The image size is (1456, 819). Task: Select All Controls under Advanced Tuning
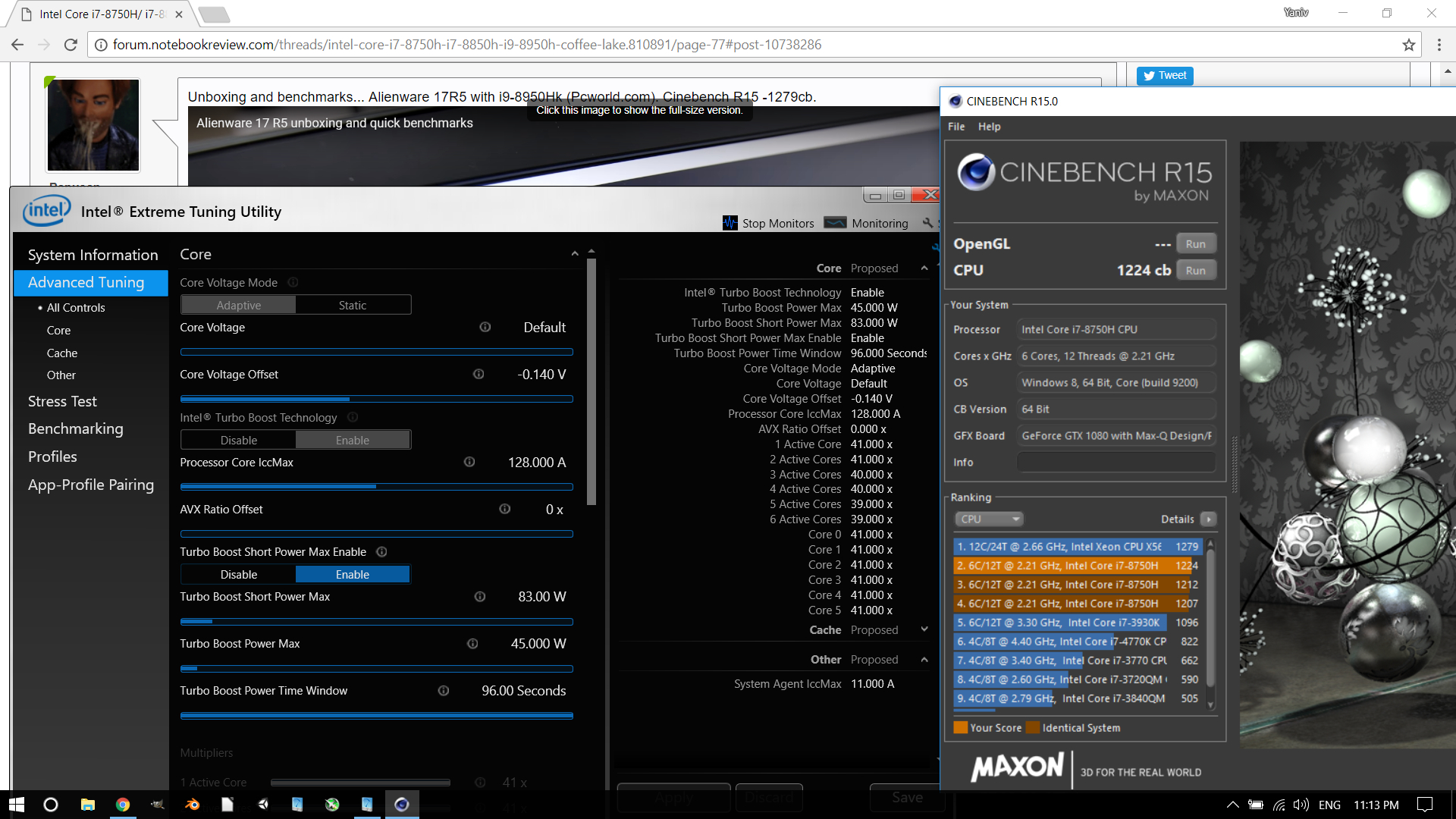click(x=76, y=307)
